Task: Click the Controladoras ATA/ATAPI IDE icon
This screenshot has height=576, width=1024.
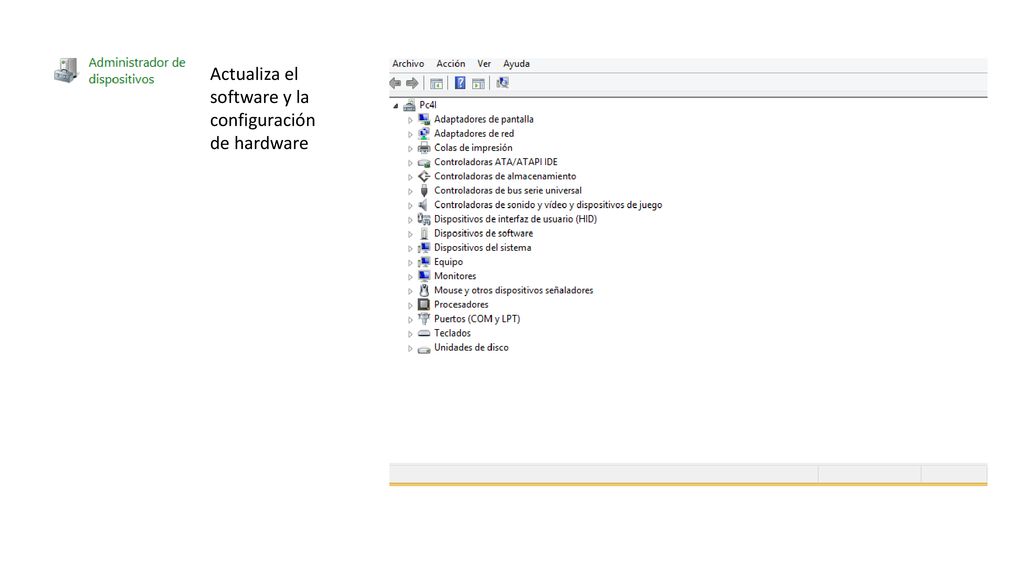Action: pyautogui.click(x=424, y=162)
